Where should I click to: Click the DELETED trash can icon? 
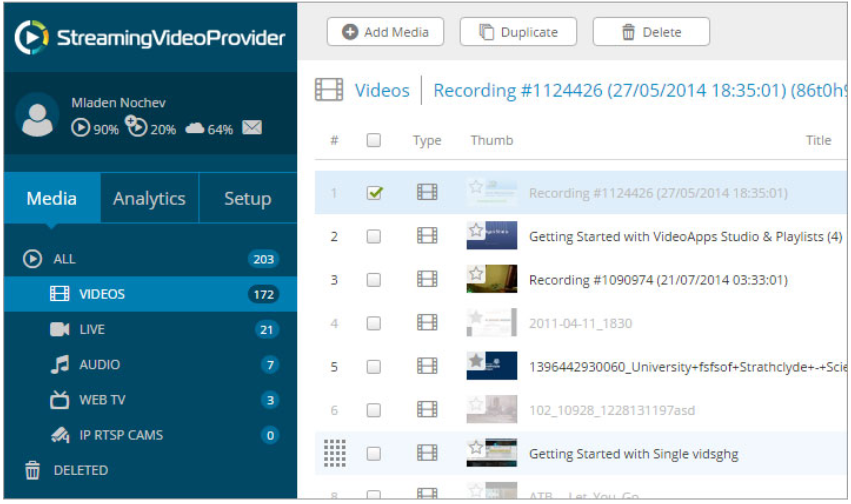33,470
